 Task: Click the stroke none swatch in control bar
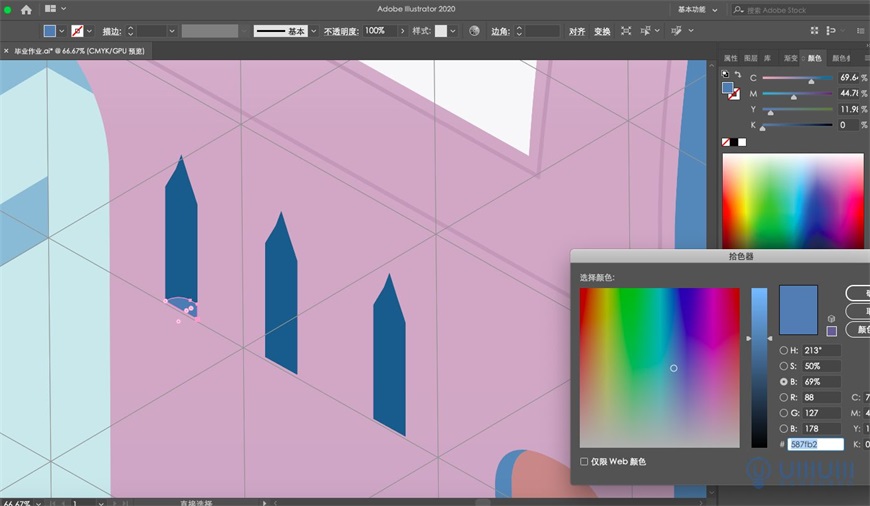77,31
